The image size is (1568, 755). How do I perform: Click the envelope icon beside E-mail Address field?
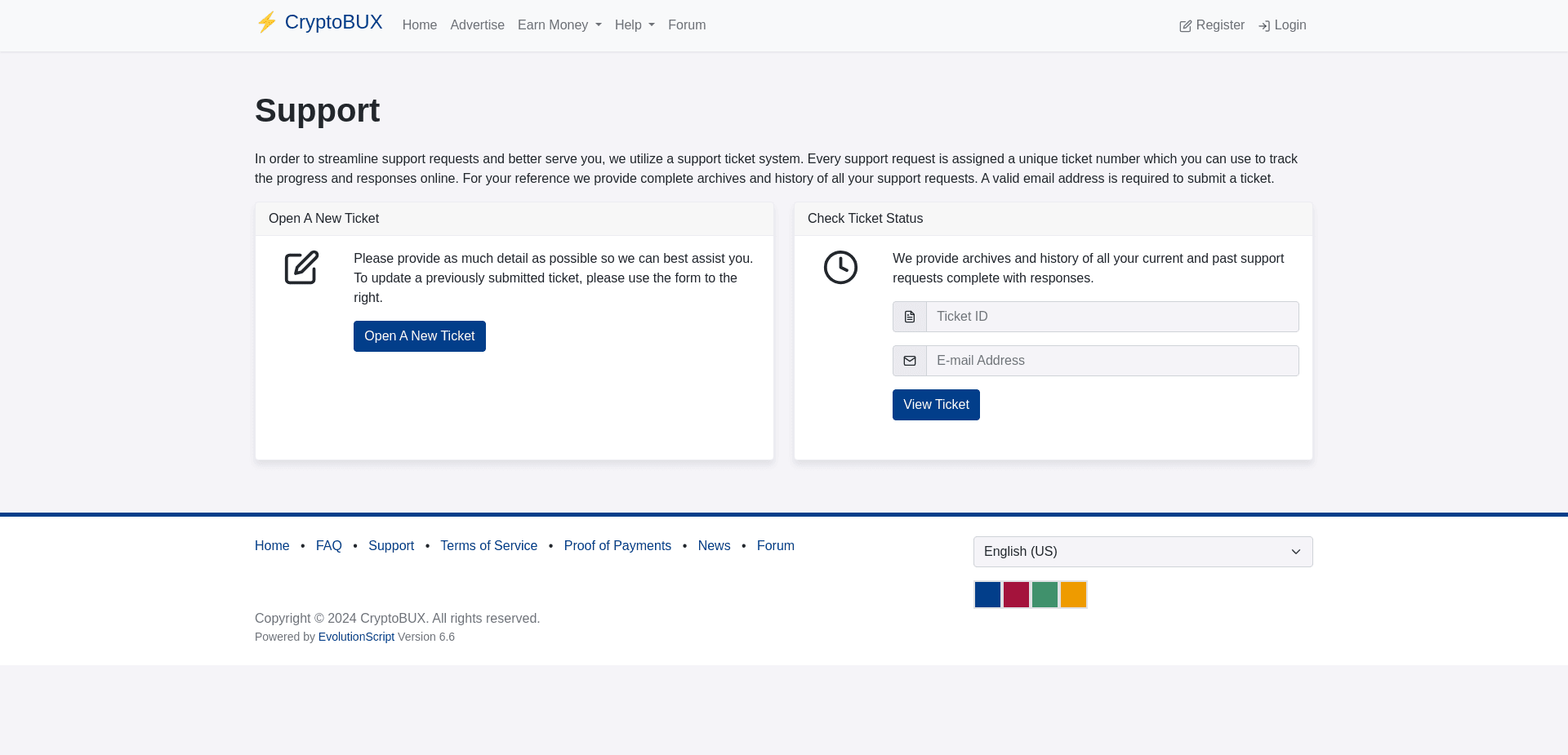(x=909, y=360)
